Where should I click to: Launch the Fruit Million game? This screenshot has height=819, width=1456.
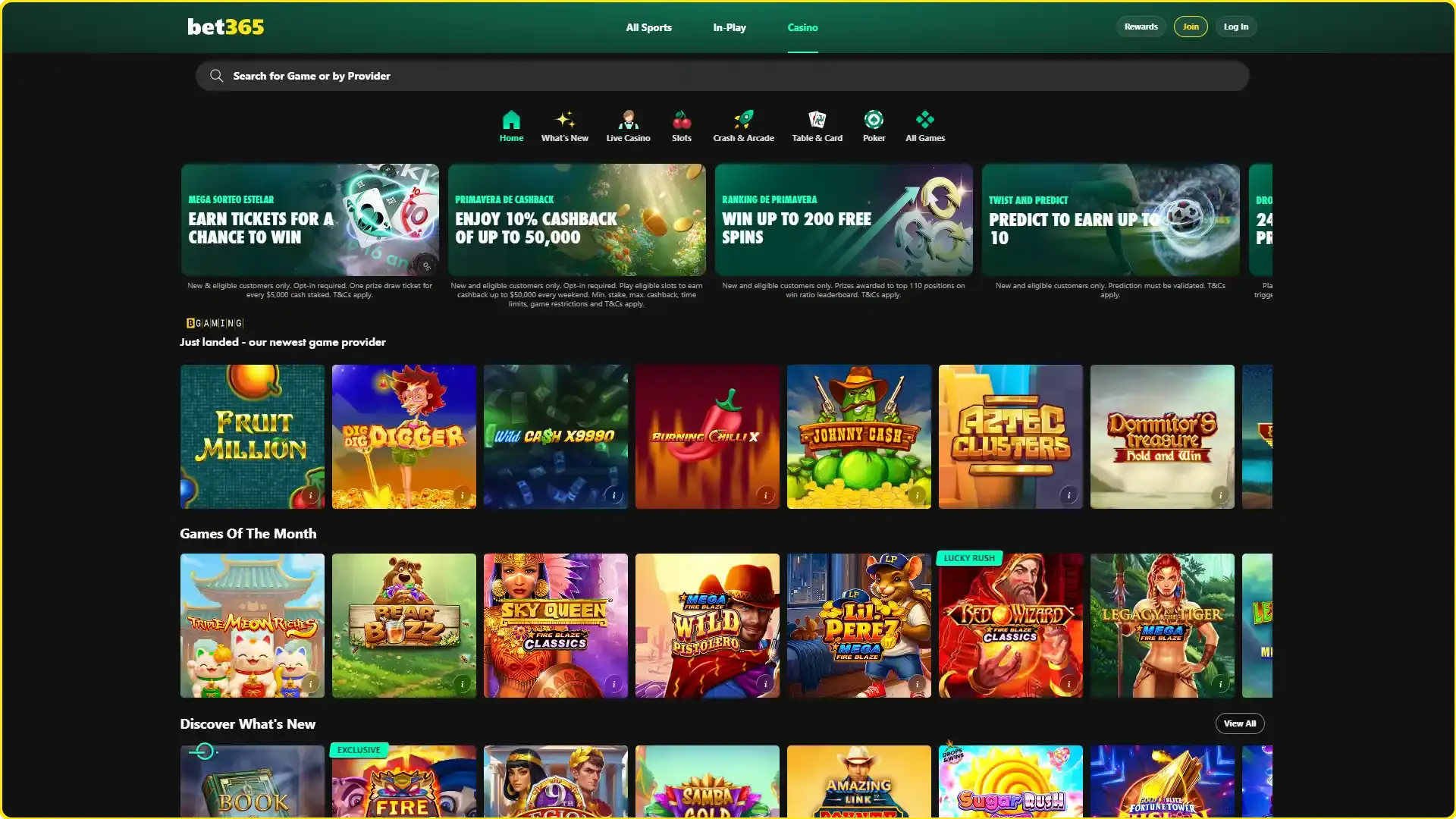[x=253, y=436]
